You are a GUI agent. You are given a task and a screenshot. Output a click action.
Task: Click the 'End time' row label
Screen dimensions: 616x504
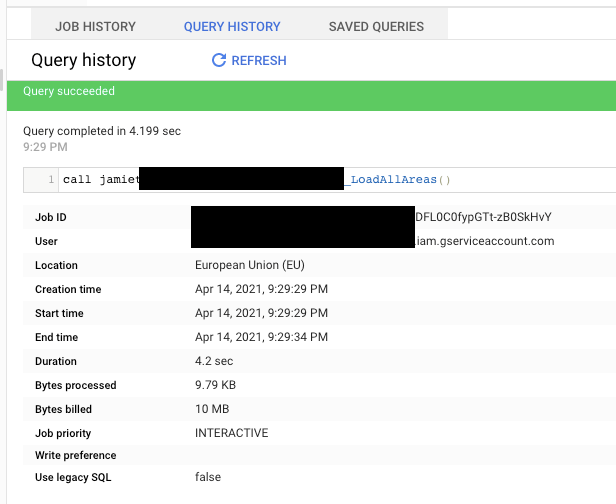[x=56, y=337]
